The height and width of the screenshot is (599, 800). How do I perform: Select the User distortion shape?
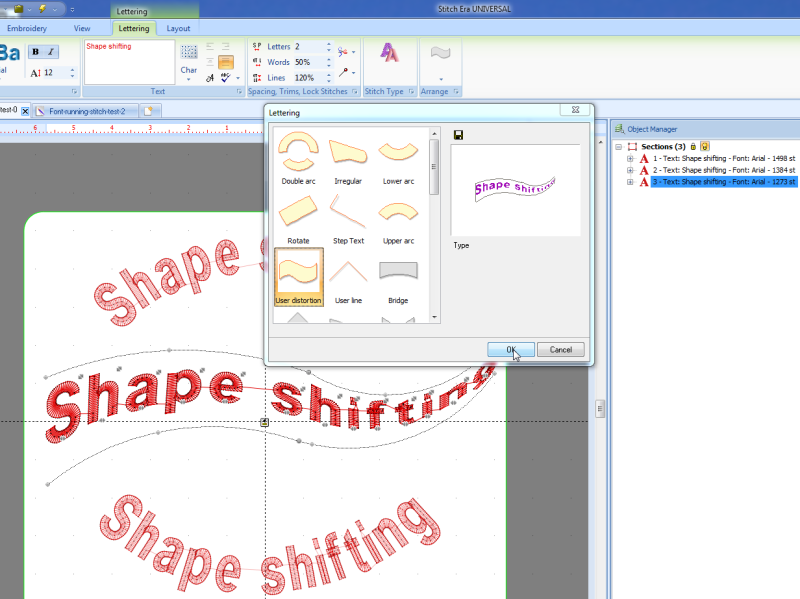pos(298,277)
